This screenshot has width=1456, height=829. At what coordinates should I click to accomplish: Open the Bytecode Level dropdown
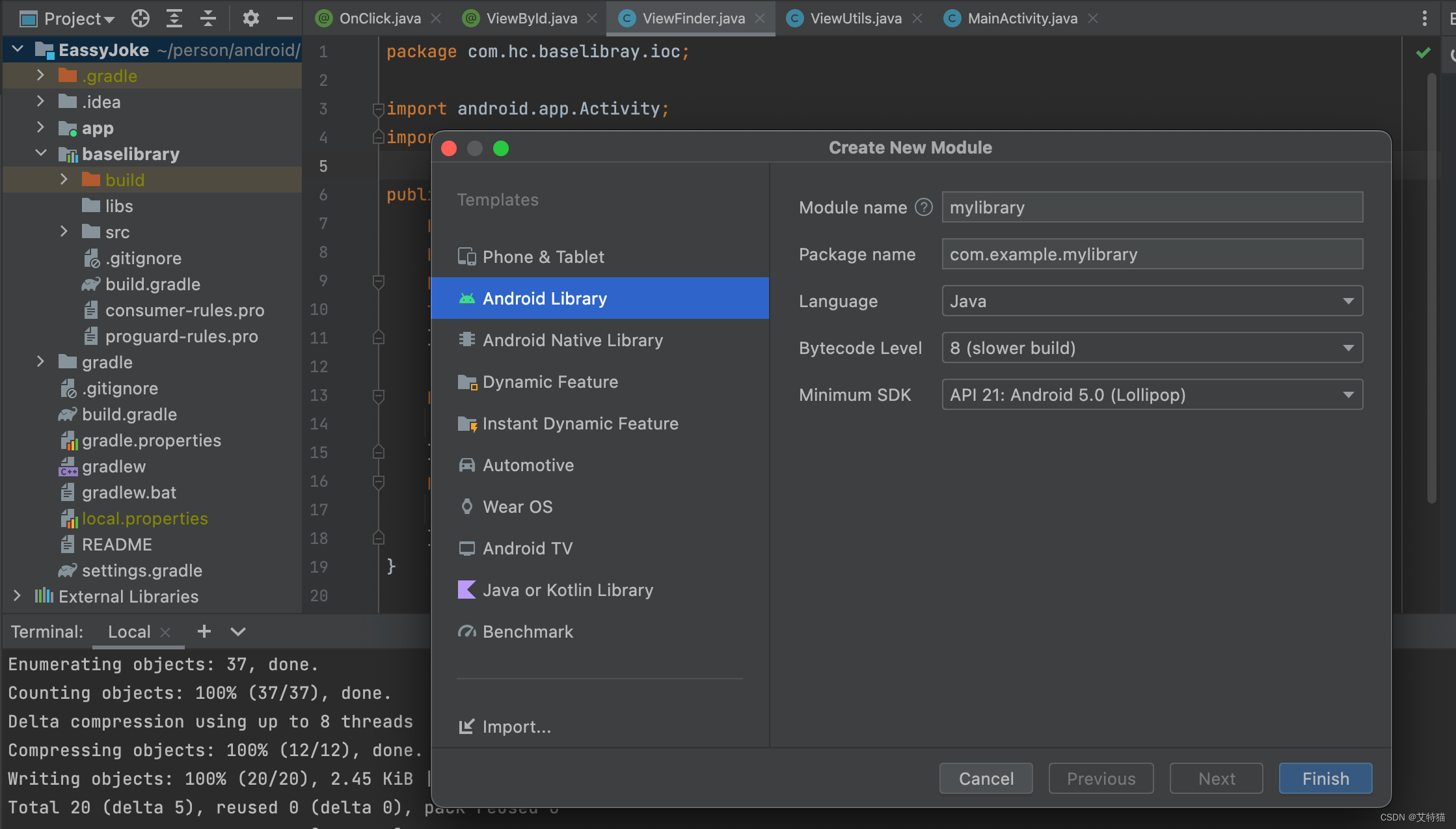click(x=1152, y=348)
